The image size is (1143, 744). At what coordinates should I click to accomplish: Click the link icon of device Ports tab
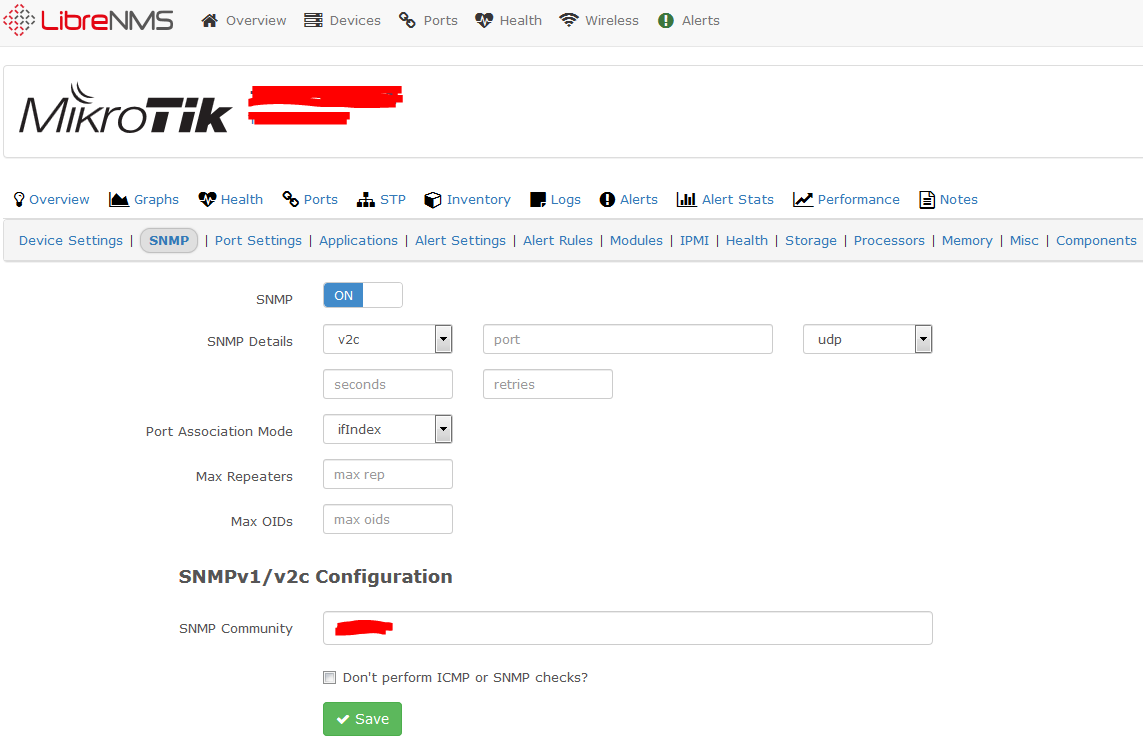(x=291, y=200)
